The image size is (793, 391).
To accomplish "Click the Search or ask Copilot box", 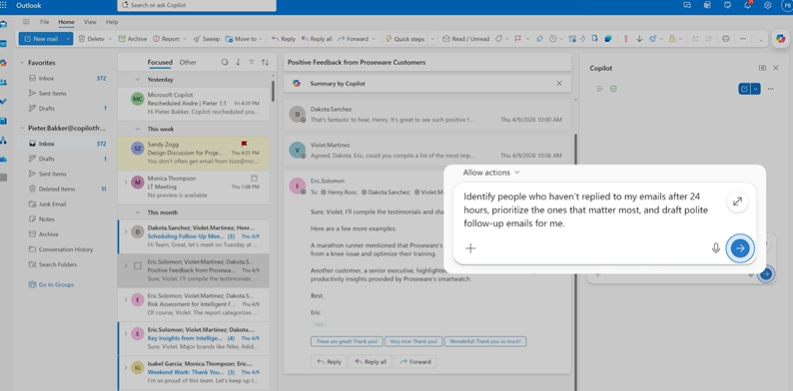I will click(x=197, y=6).
